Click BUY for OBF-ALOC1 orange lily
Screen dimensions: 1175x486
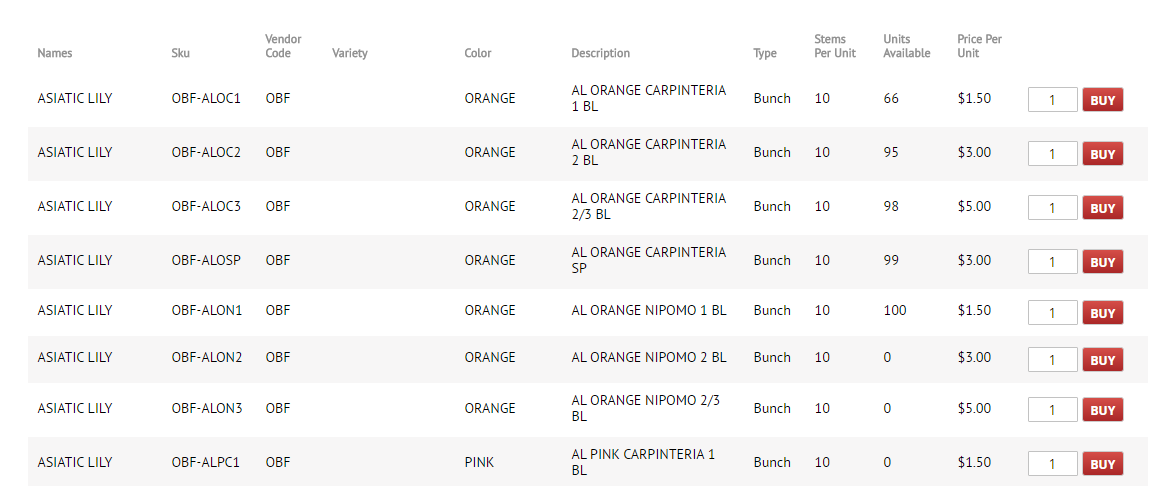point(1102,100)
